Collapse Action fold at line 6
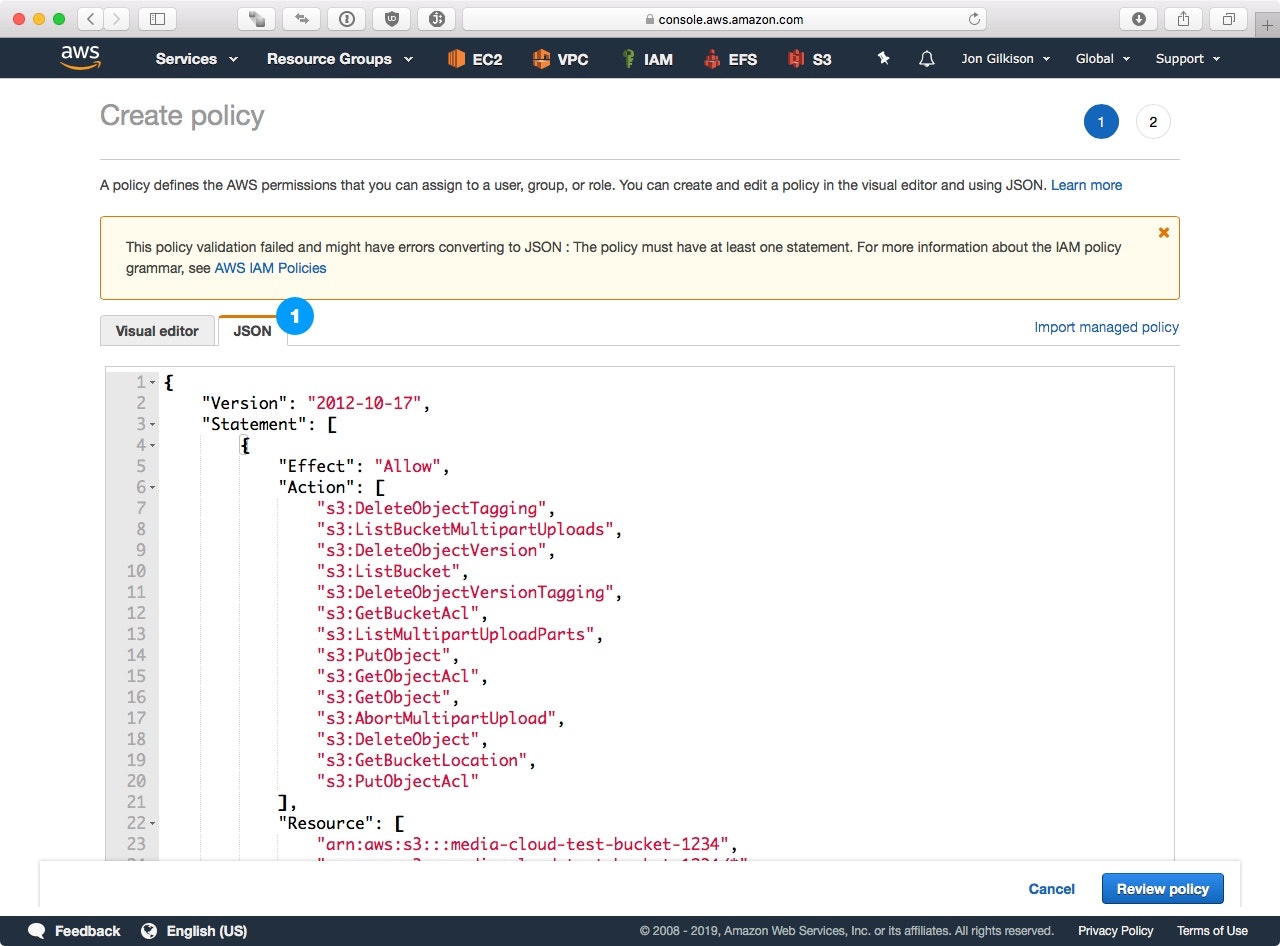Screen dimensions: 1280x946 coord(152,488)
